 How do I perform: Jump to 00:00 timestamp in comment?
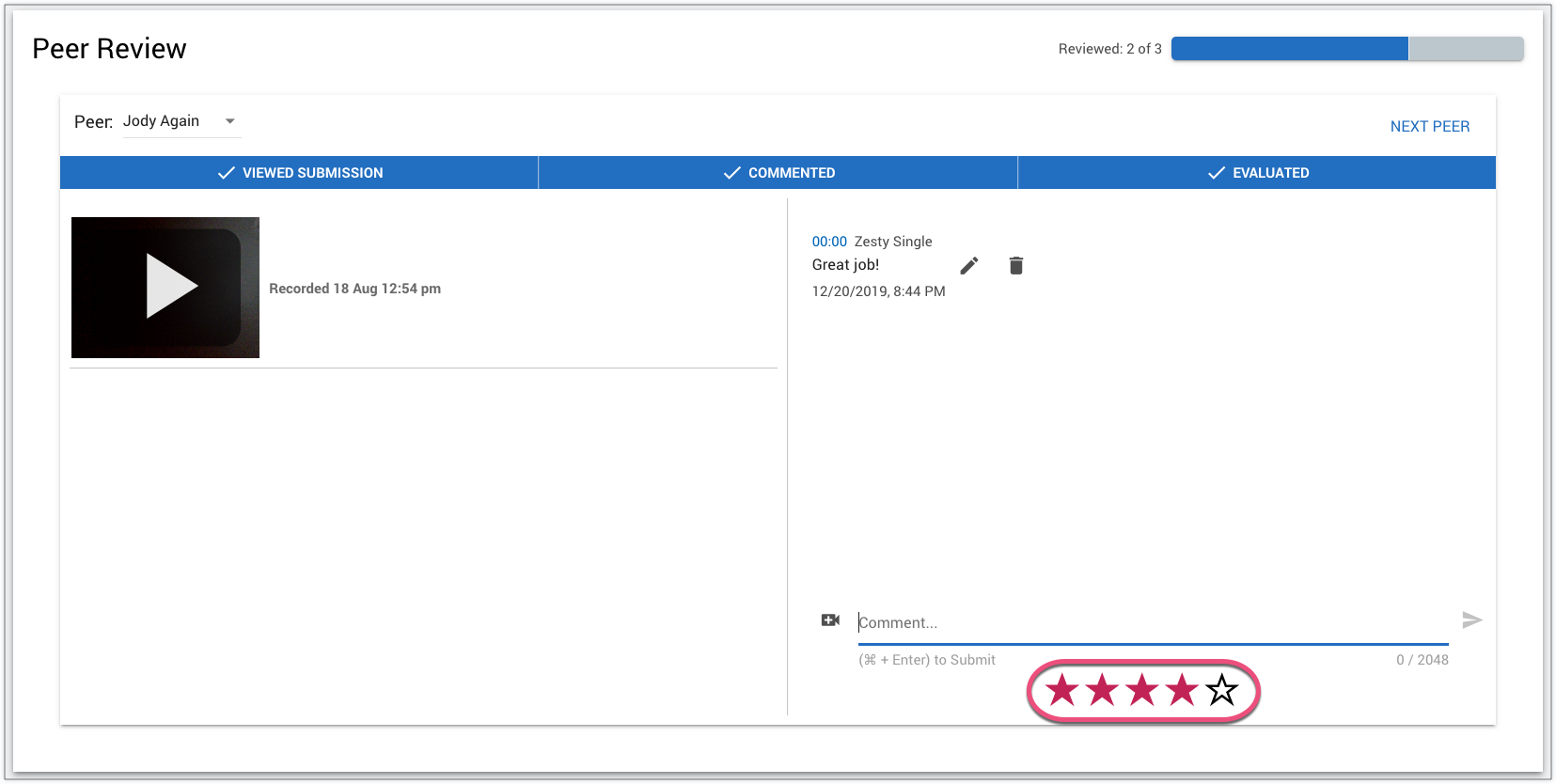coord(829,242)
